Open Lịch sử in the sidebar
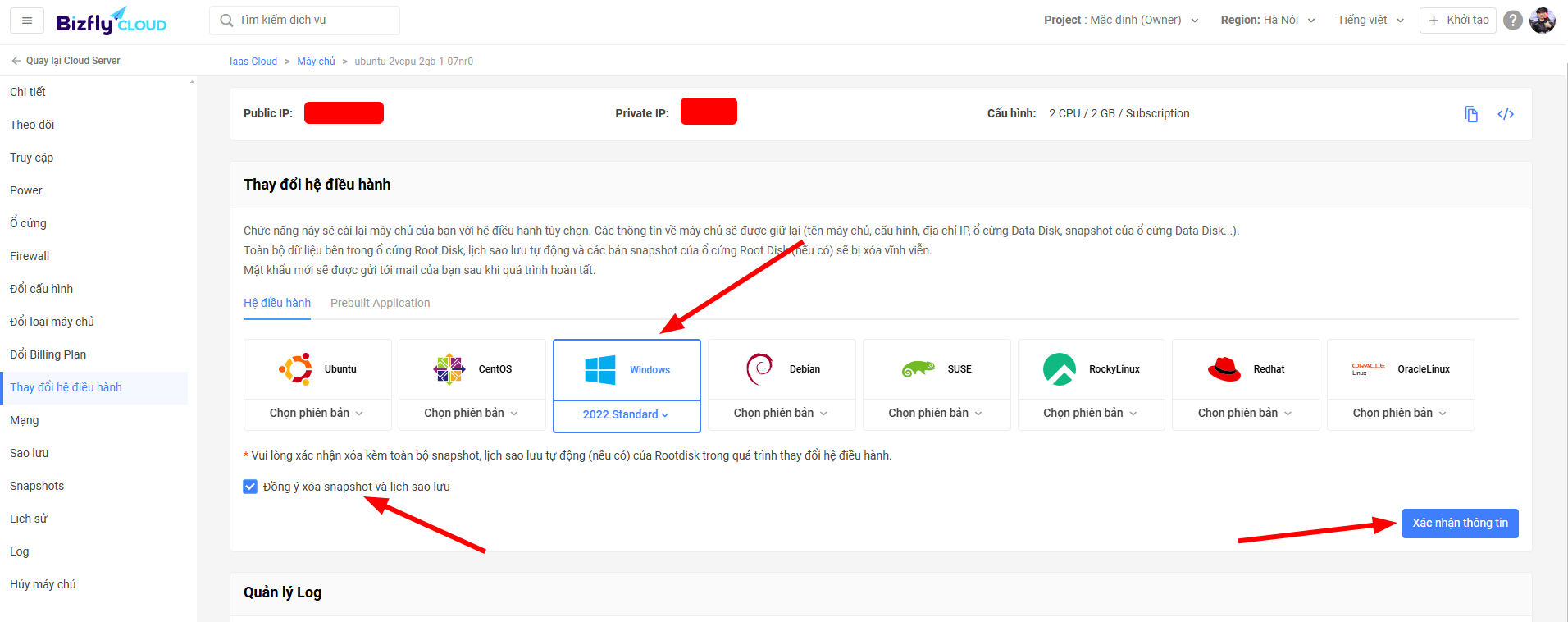Screen dimensions: 1568x622 pyautogui.click(x=94, y=519)
